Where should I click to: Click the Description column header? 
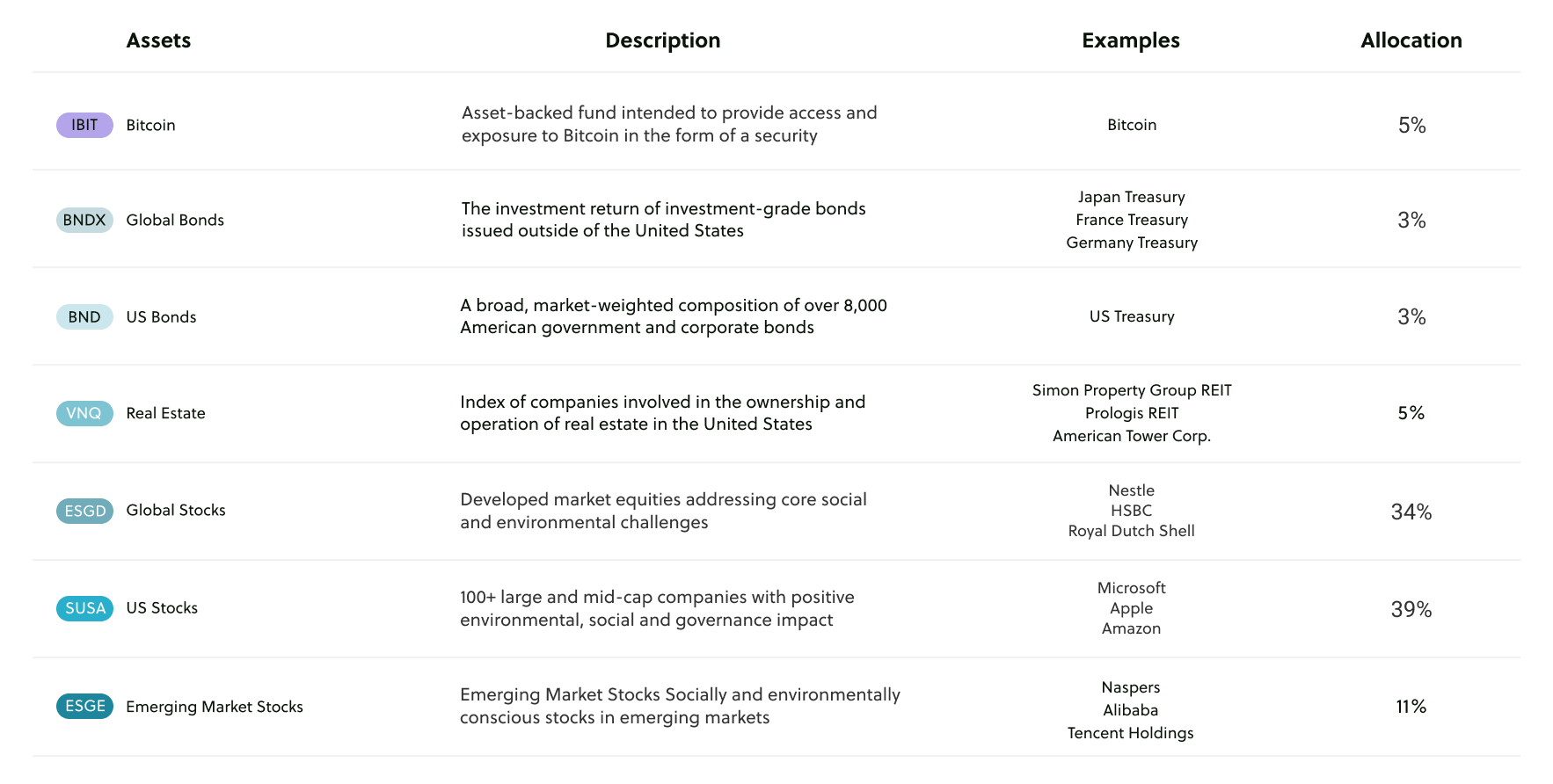(x=662, y=40)
